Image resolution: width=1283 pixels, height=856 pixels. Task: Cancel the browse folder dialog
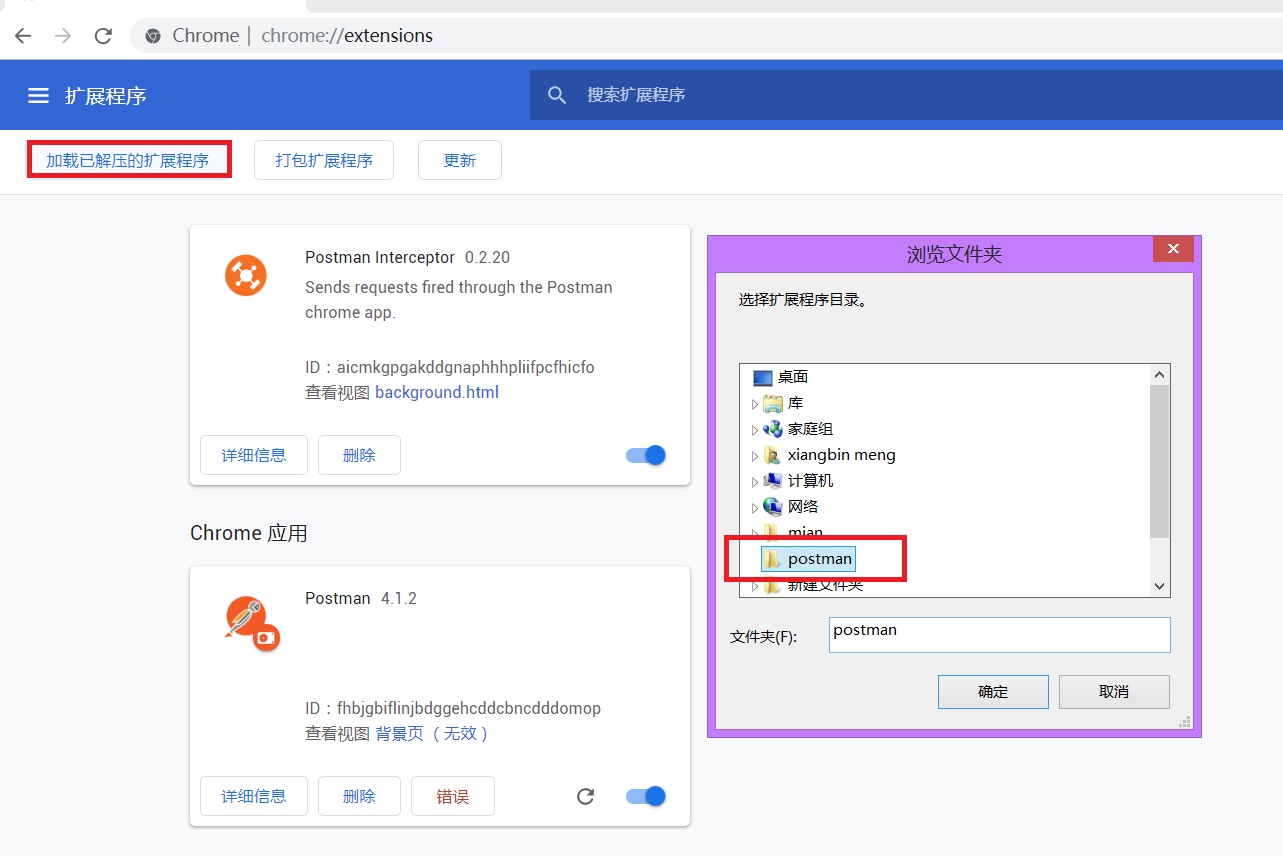pos(1114,692)
